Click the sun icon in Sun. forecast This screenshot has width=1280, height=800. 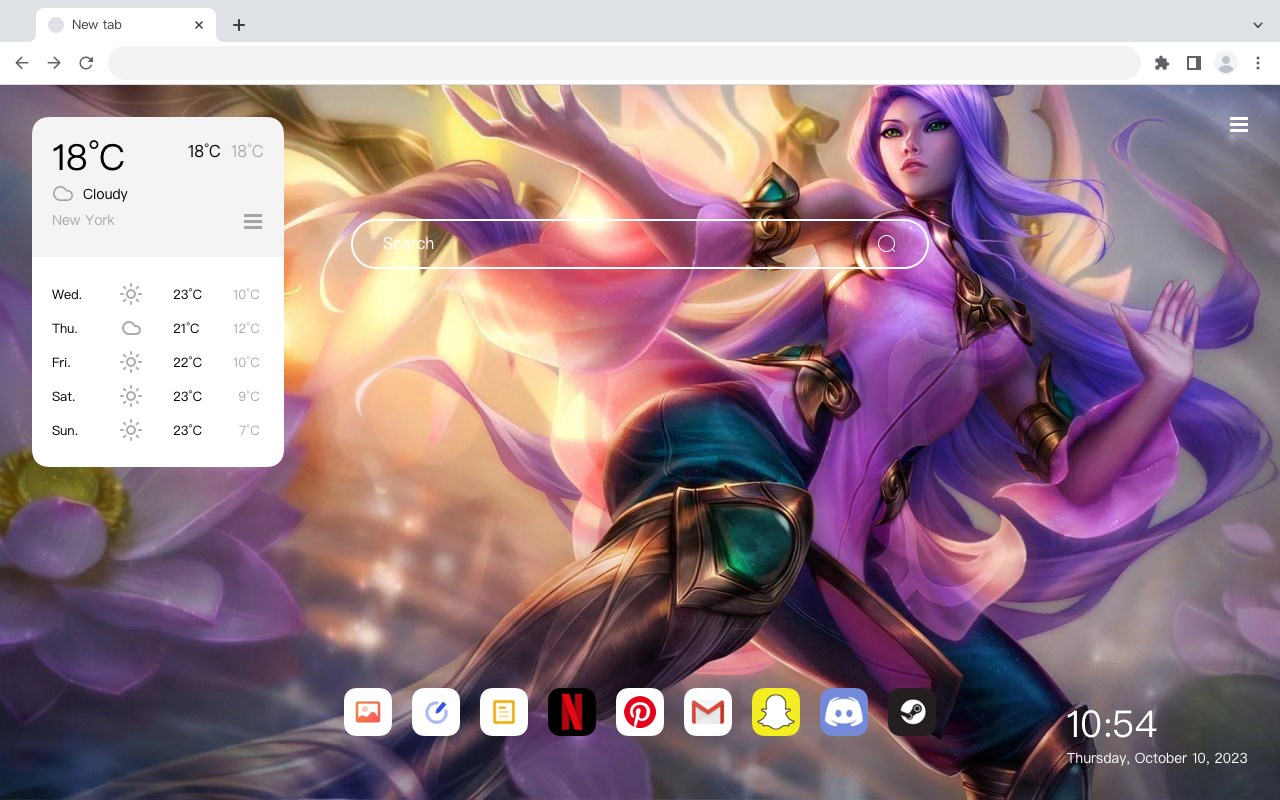(131, 430)
